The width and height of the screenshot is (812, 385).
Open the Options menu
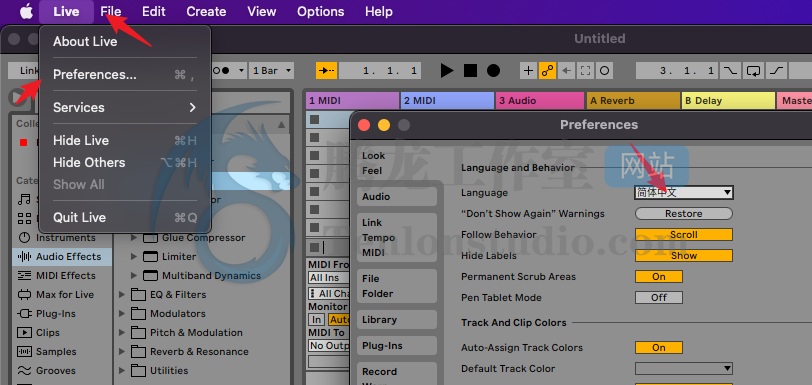(x=321, y=11)
